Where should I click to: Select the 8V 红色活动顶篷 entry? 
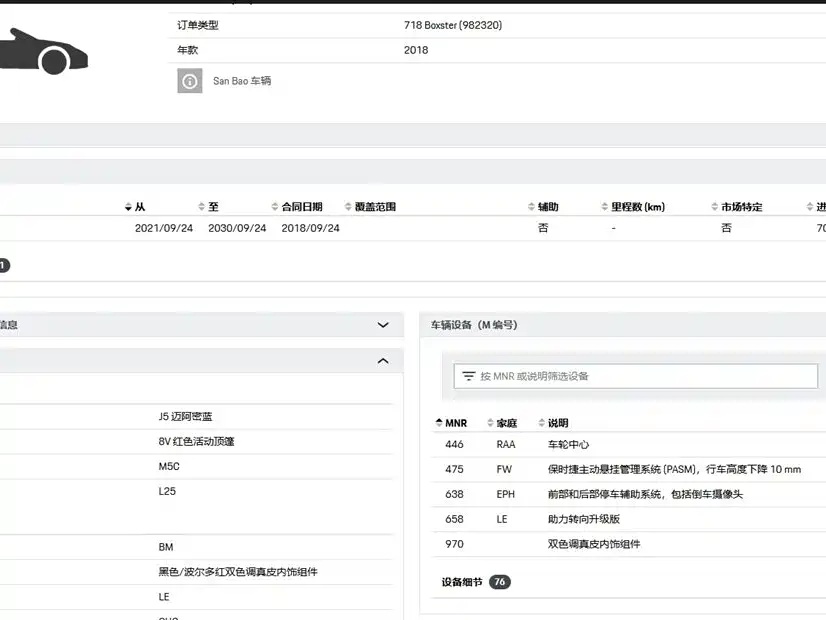tap(196, 441)
